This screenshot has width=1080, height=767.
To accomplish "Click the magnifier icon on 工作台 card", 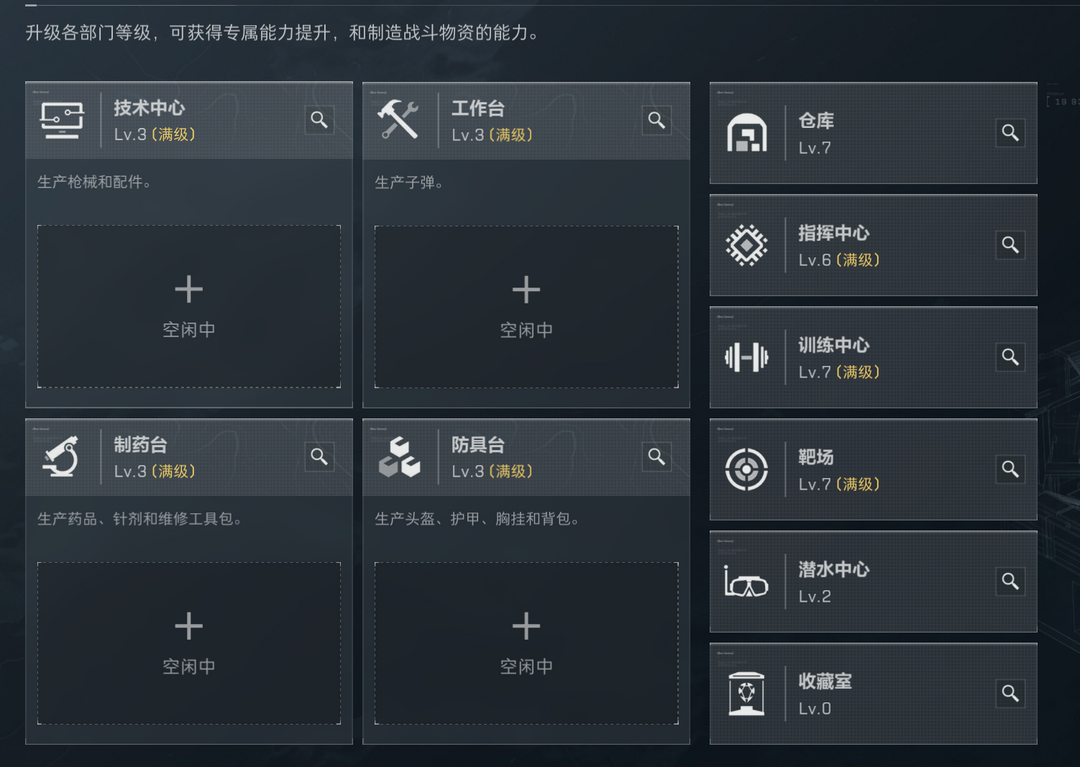I will pos(656,120).
